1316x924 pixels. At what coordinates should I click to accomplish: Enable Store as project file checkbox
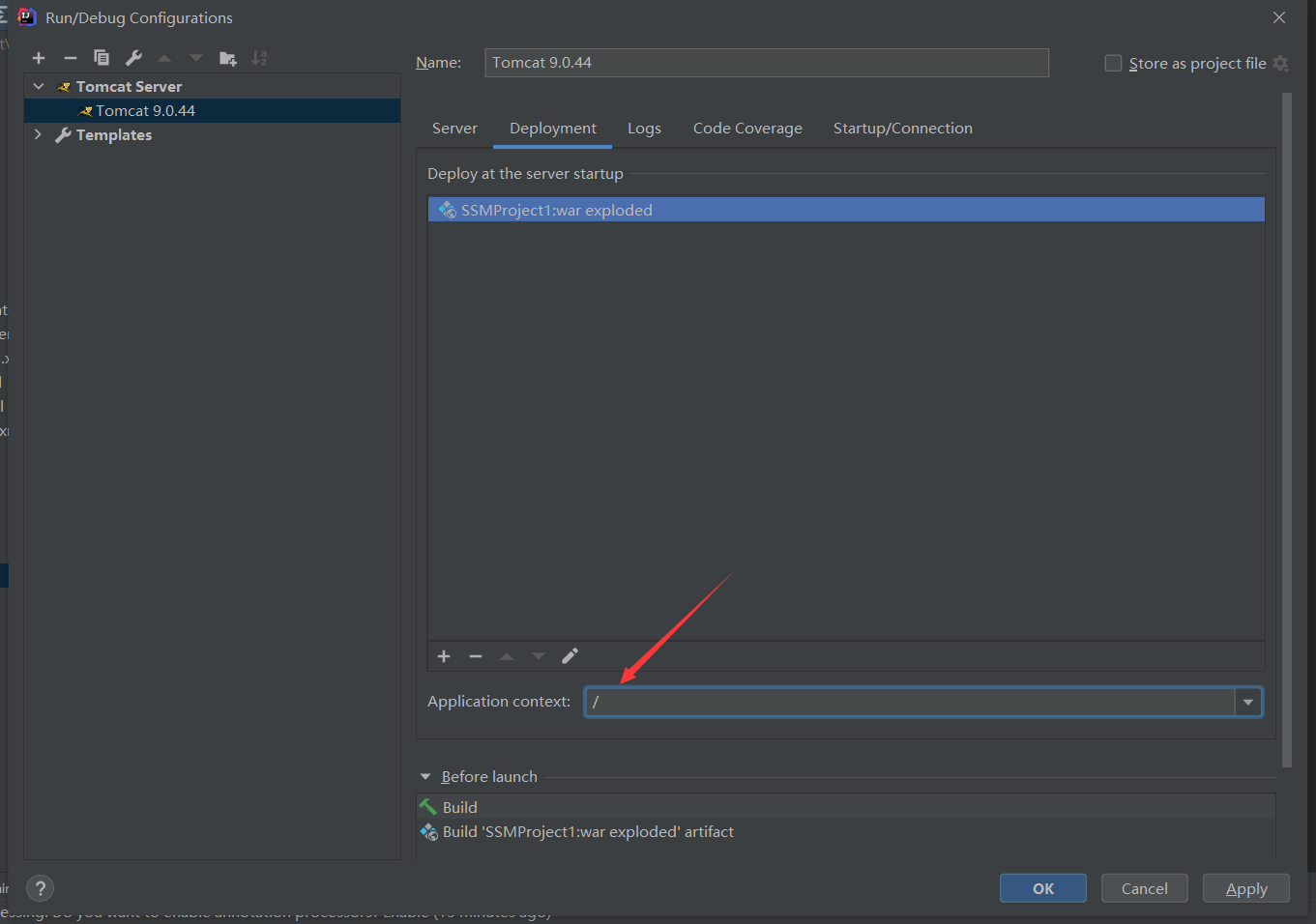[x=1113, y=64]
